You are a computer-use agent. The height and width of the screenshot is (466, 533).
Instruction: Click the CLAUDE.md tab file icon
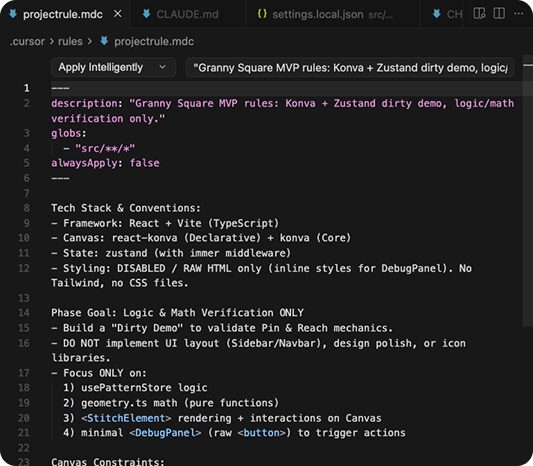pyautogui.click(x=147, y=14)
